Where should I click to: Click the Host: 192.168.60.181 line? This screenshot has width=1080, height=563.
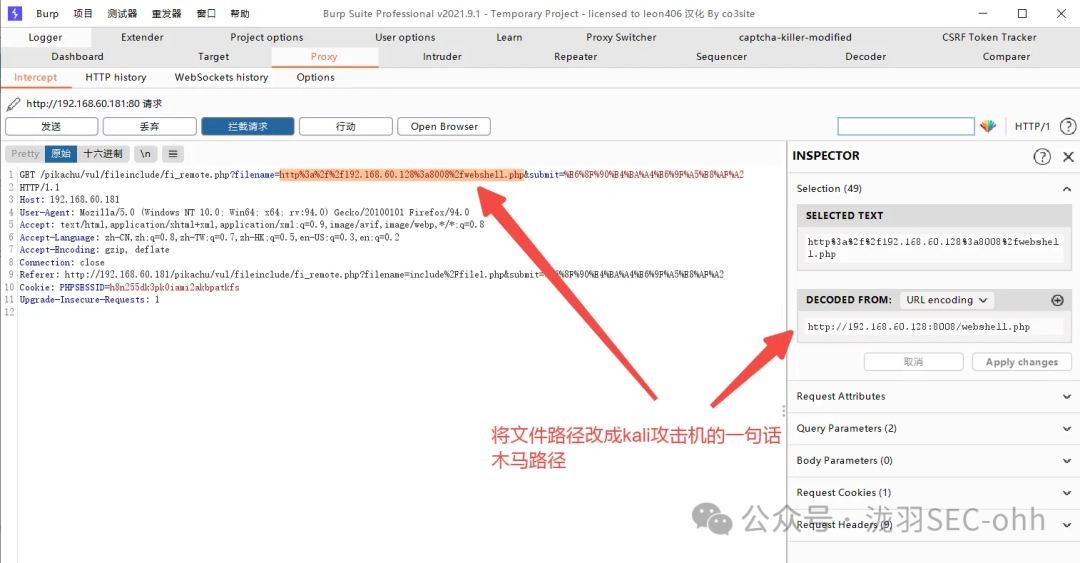(70, 200)
